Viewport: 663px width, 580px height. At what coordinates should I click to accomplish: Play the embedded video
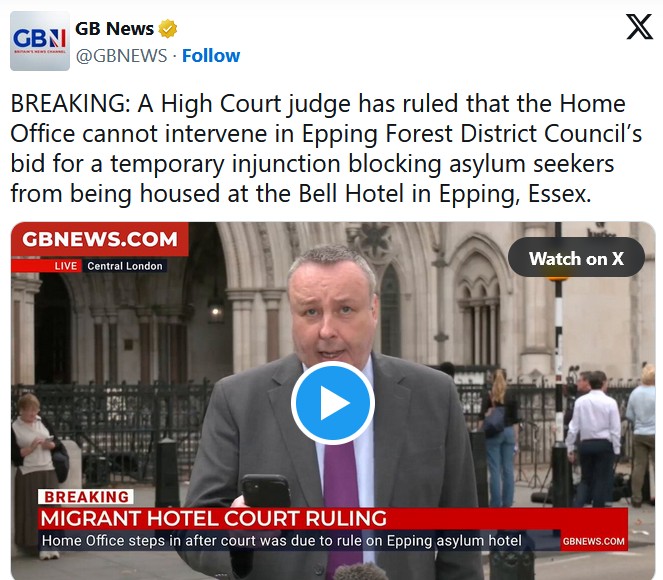click(x=333, y=403)
